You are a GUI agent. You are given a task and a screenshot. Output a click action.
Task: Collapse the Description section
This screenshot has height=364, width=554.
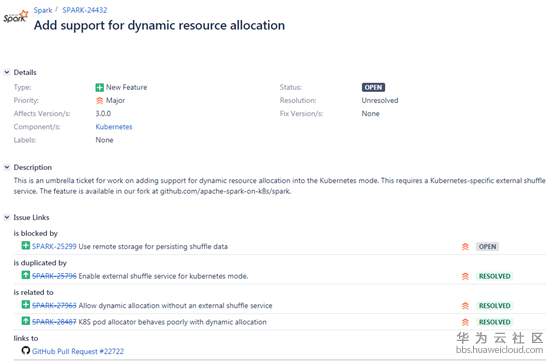pos(7,167)
